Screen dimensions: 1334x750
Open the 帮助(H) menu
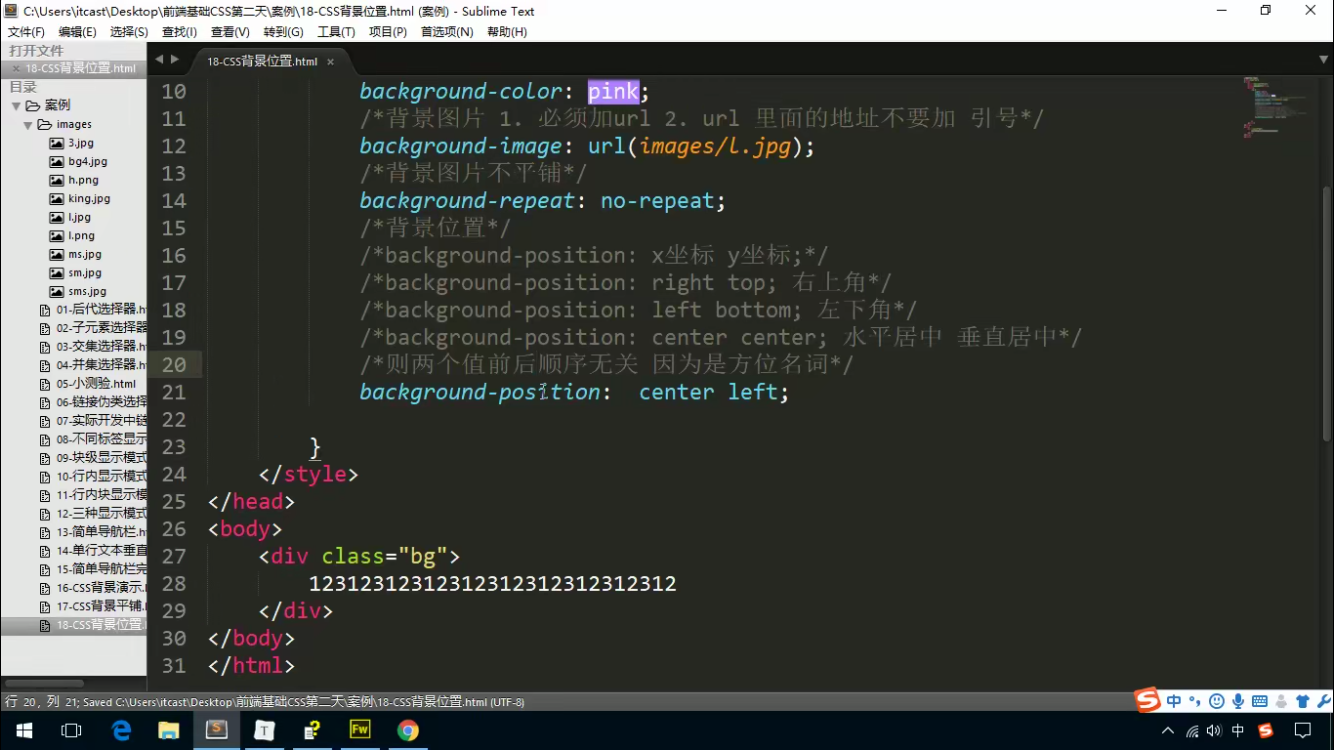(x=507, y=32)
